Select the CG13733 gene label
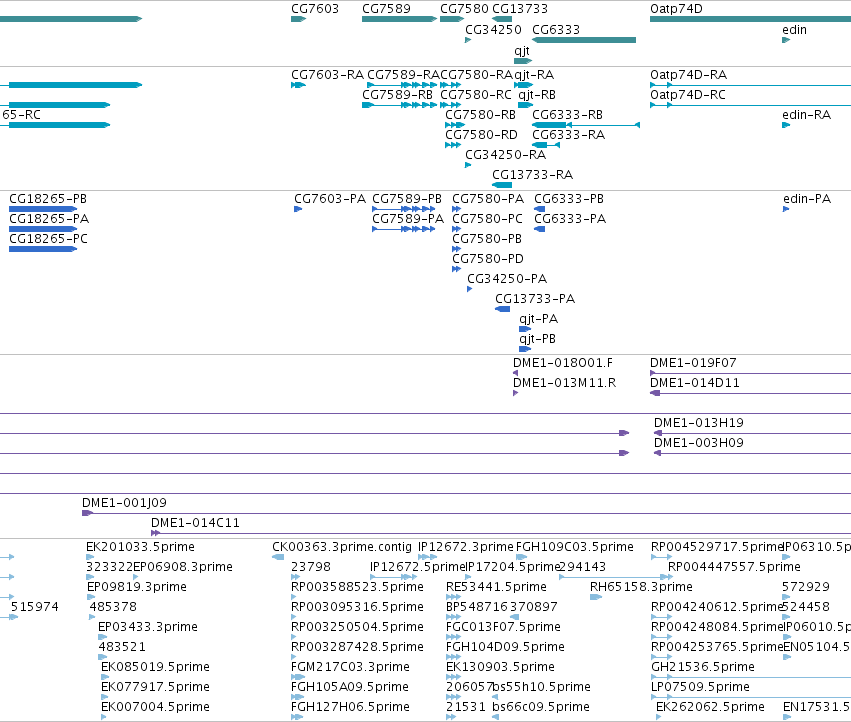 [x=519, y=9]
